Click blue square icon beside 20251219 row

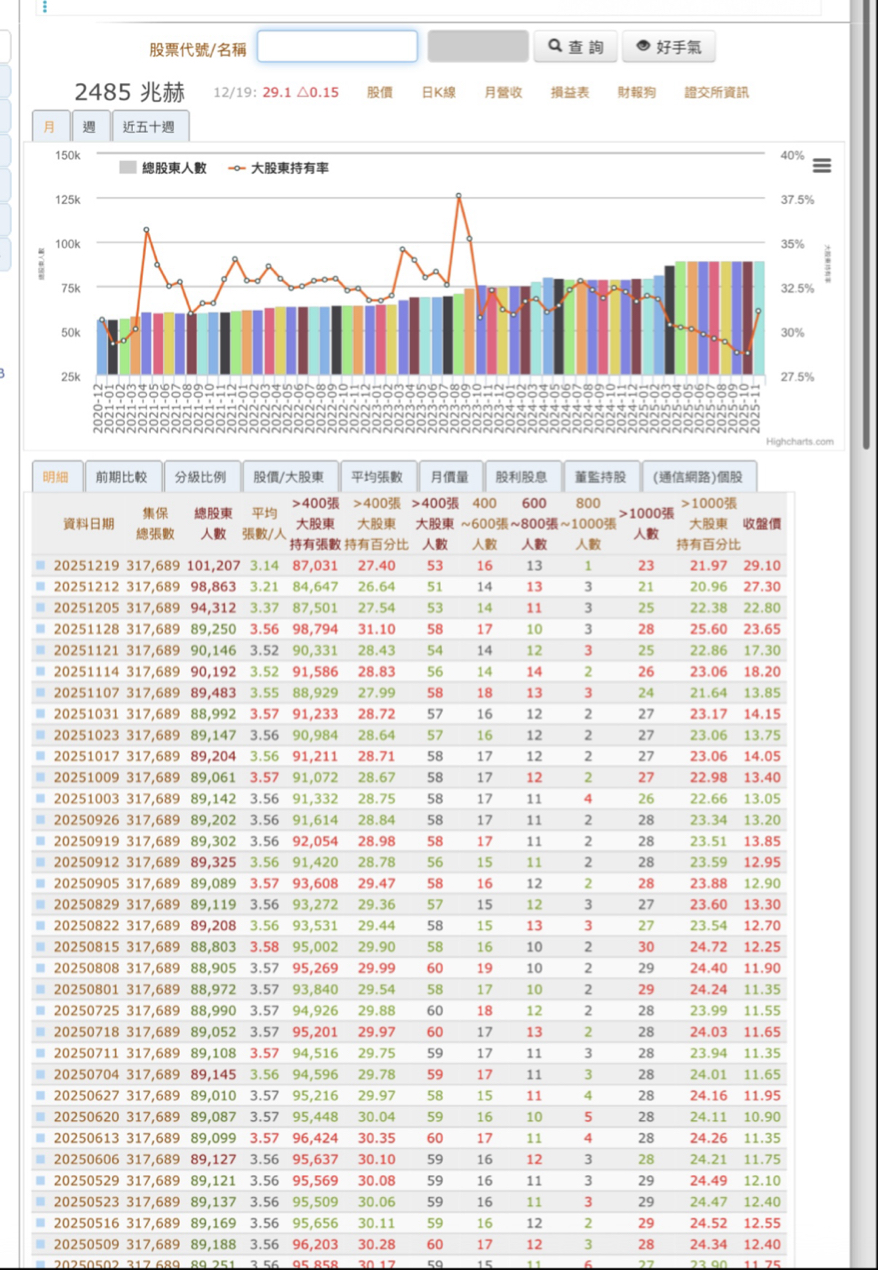pos(41,566)
